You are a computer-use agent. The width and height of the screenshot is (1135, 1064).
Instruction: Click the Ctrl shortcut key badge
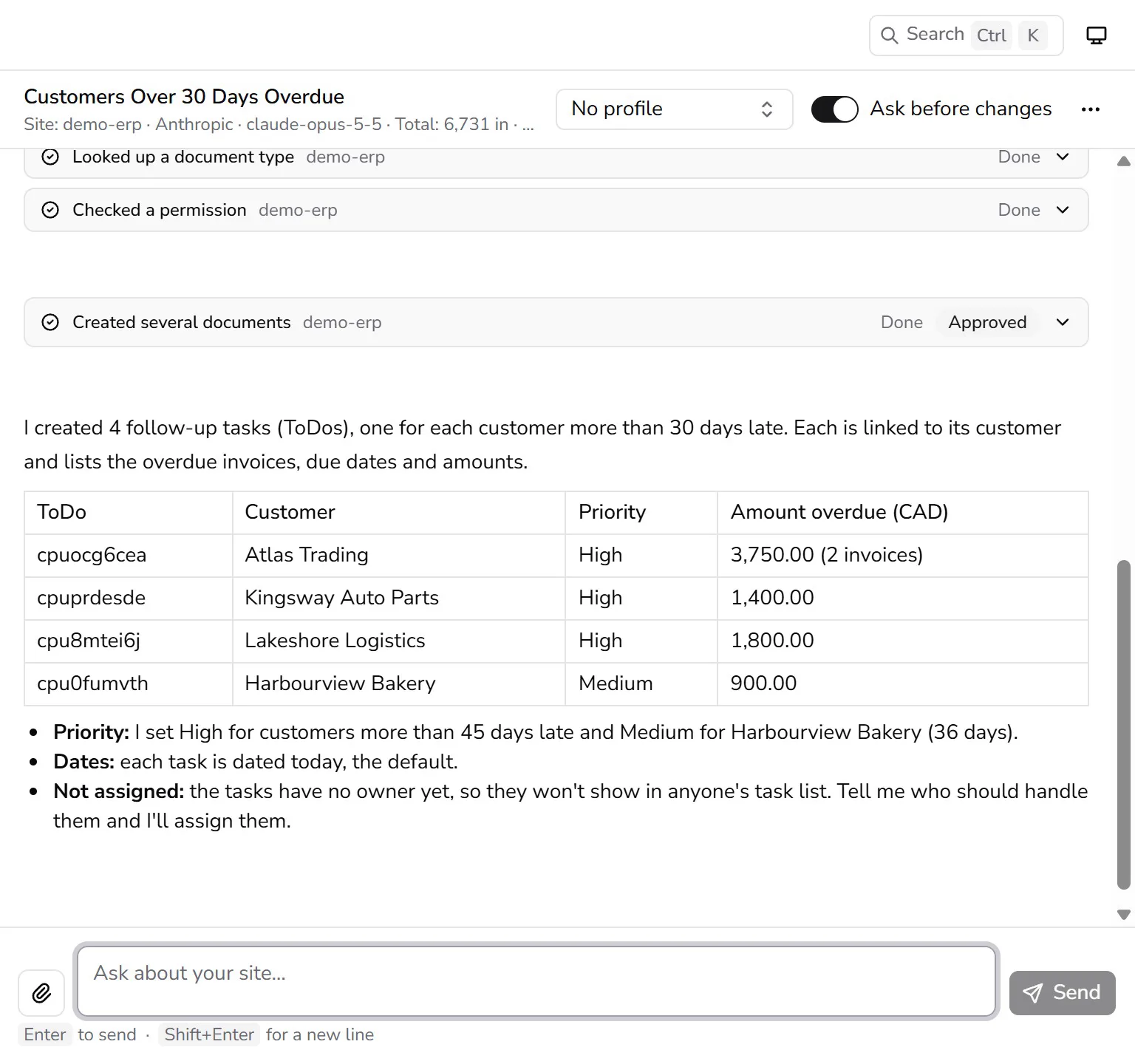[x=991, y=35]
